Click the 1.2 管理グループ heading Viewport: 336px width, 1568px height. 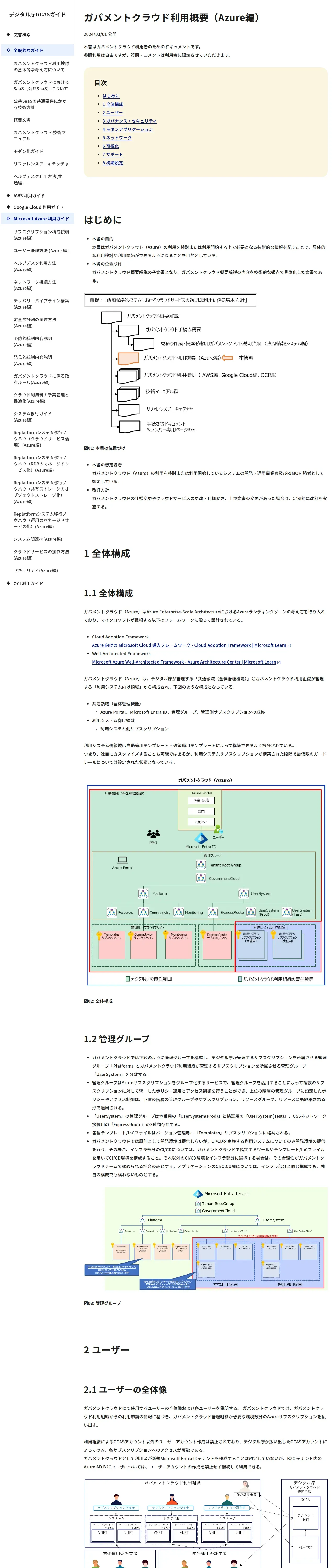point(116,1040)
